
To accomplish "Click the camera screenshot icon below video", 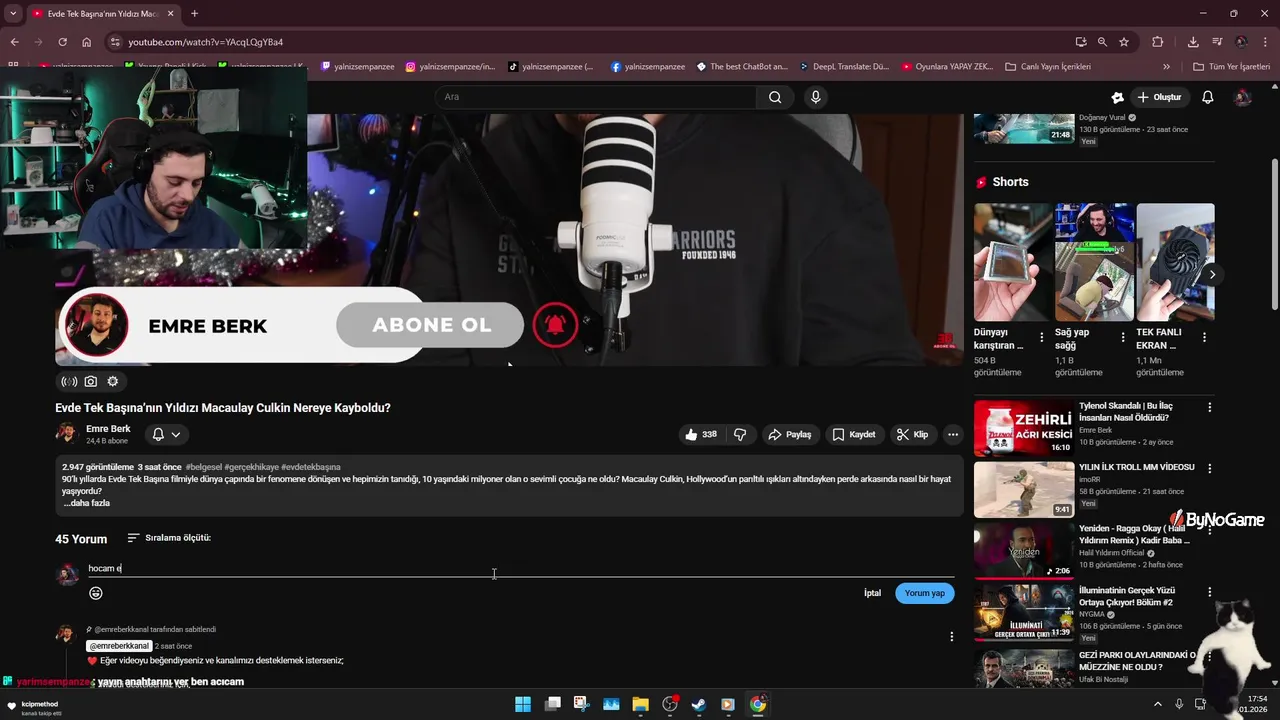I will pos(91,381).
